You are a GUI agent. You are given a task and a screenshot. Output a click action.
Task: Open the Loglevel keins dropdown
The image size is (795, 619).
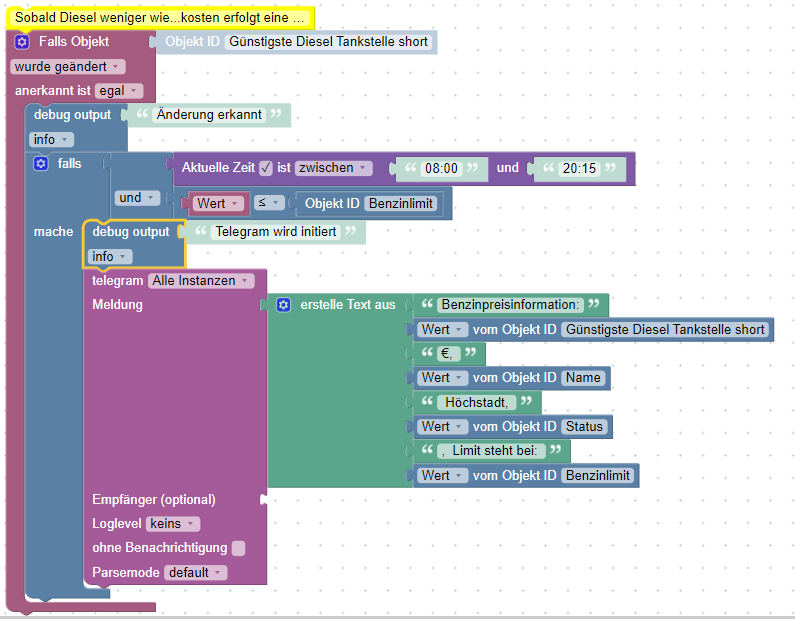pos(172,524)
